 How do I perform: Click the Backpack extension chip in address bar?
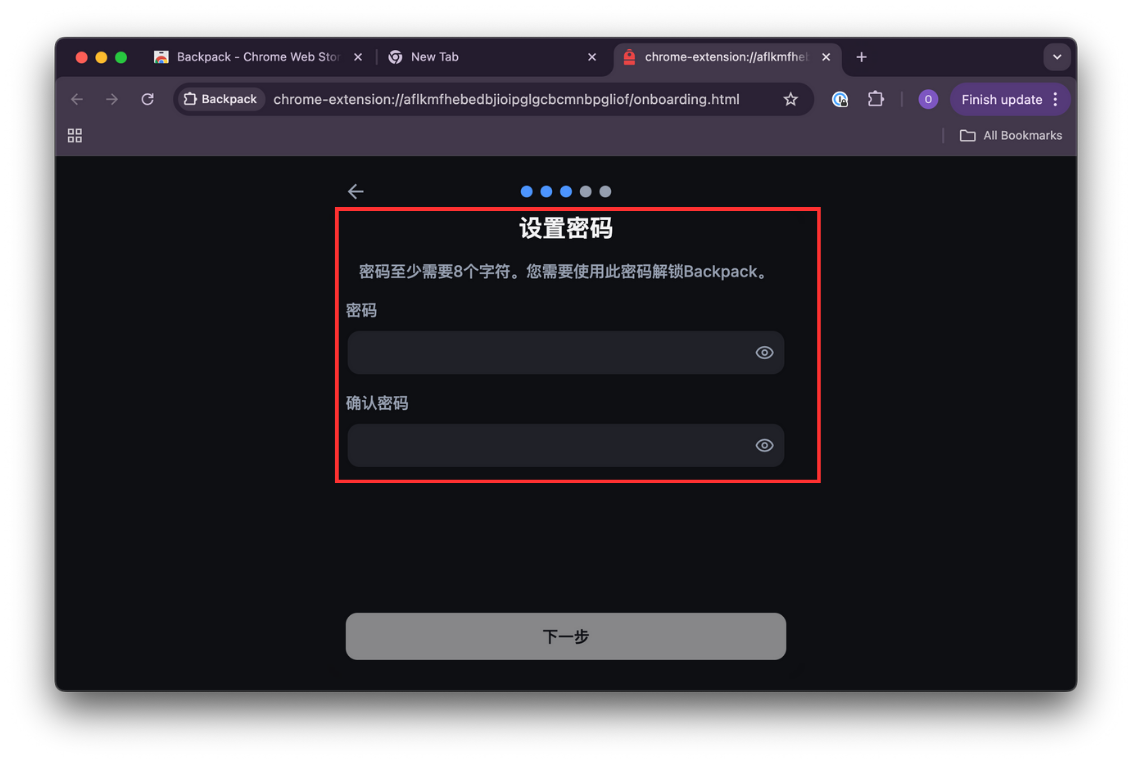(x=221, y=100)
